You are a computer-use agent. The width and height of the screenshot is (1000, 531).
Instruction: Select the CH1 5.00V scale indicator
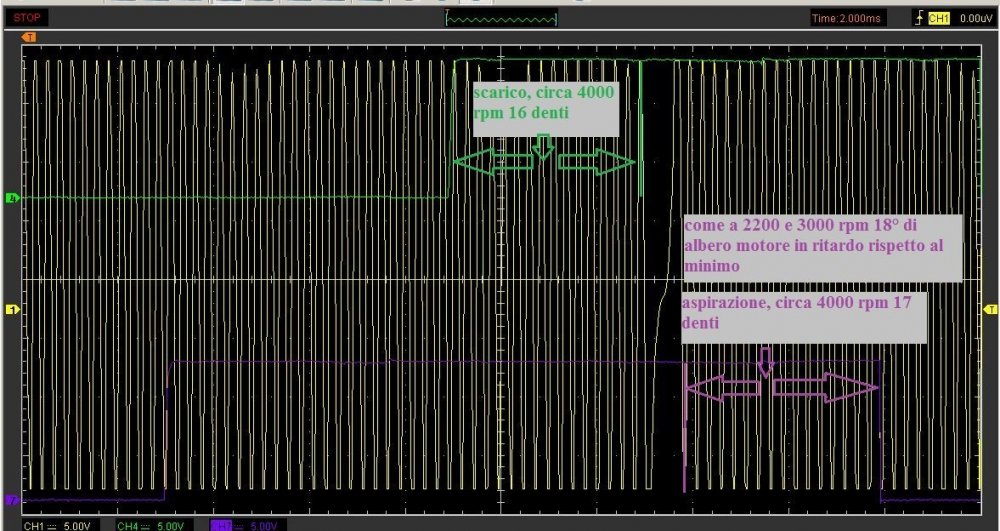tap(60, 525)
